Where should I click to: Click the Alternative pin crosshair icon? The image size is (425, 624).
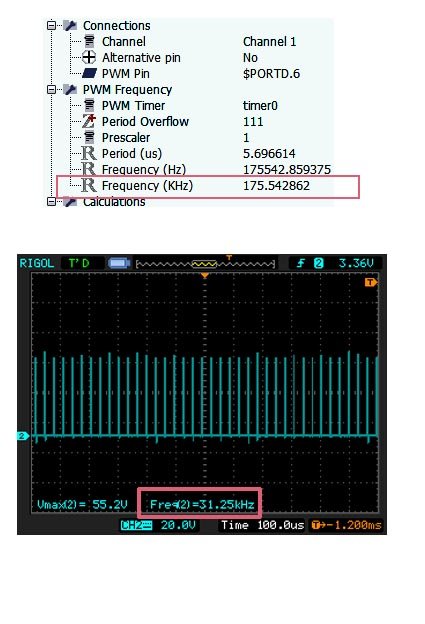pyautogui.click(x=89, y=57)
